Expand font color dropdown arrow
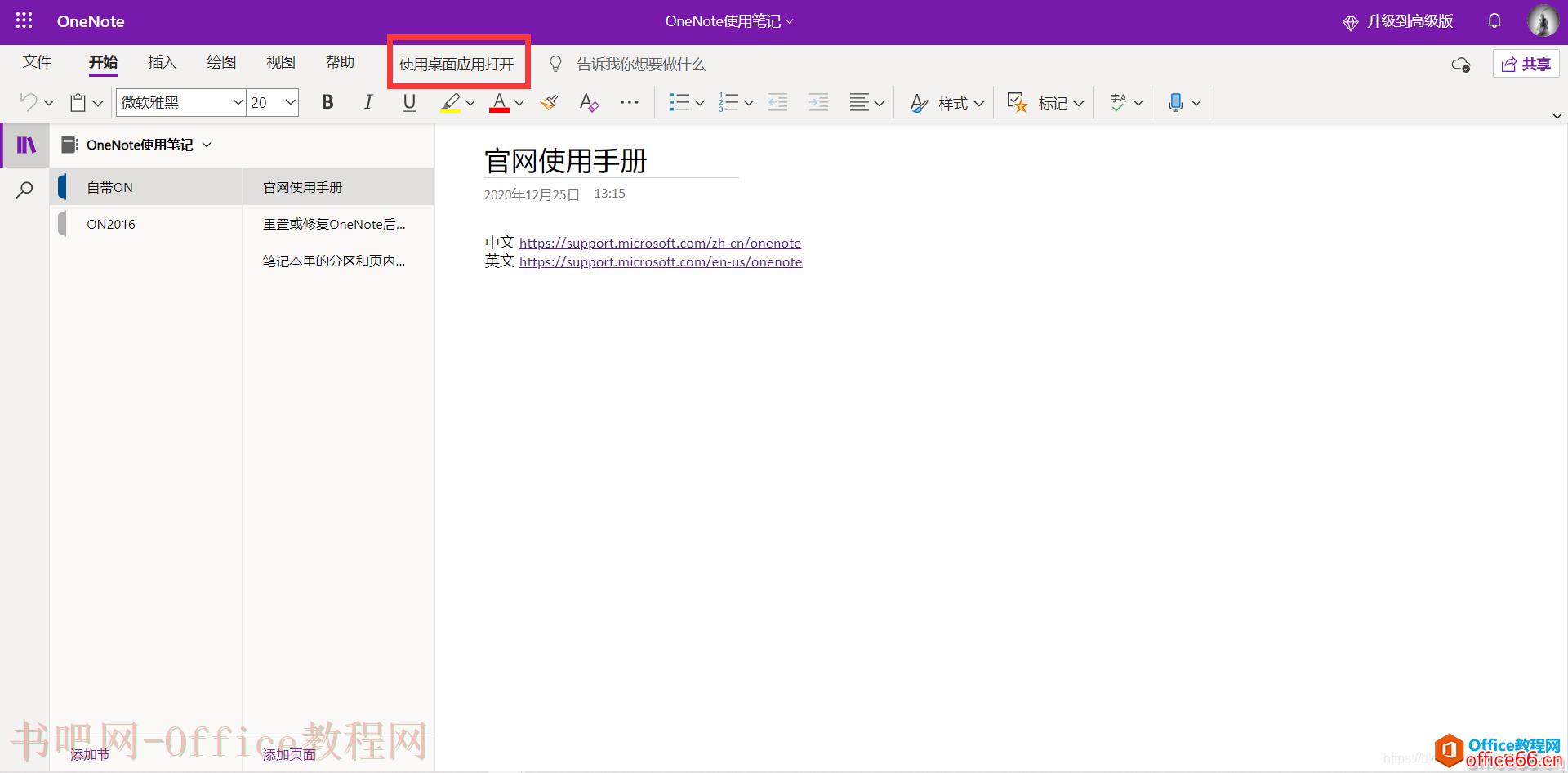The height and width of the screenshot is (773, 1568). pos(519,103)
